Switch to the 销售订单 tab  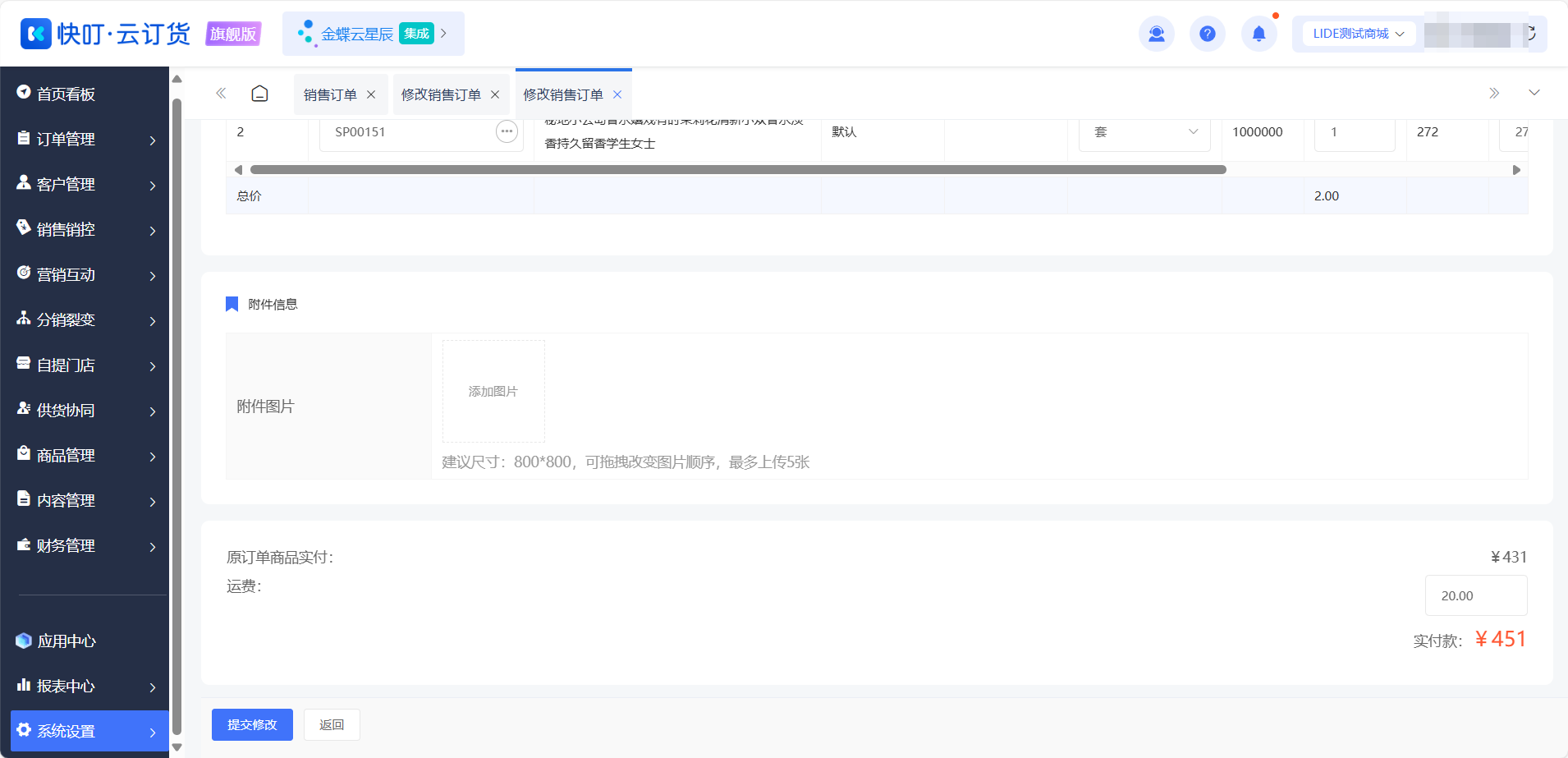(330, 94)
